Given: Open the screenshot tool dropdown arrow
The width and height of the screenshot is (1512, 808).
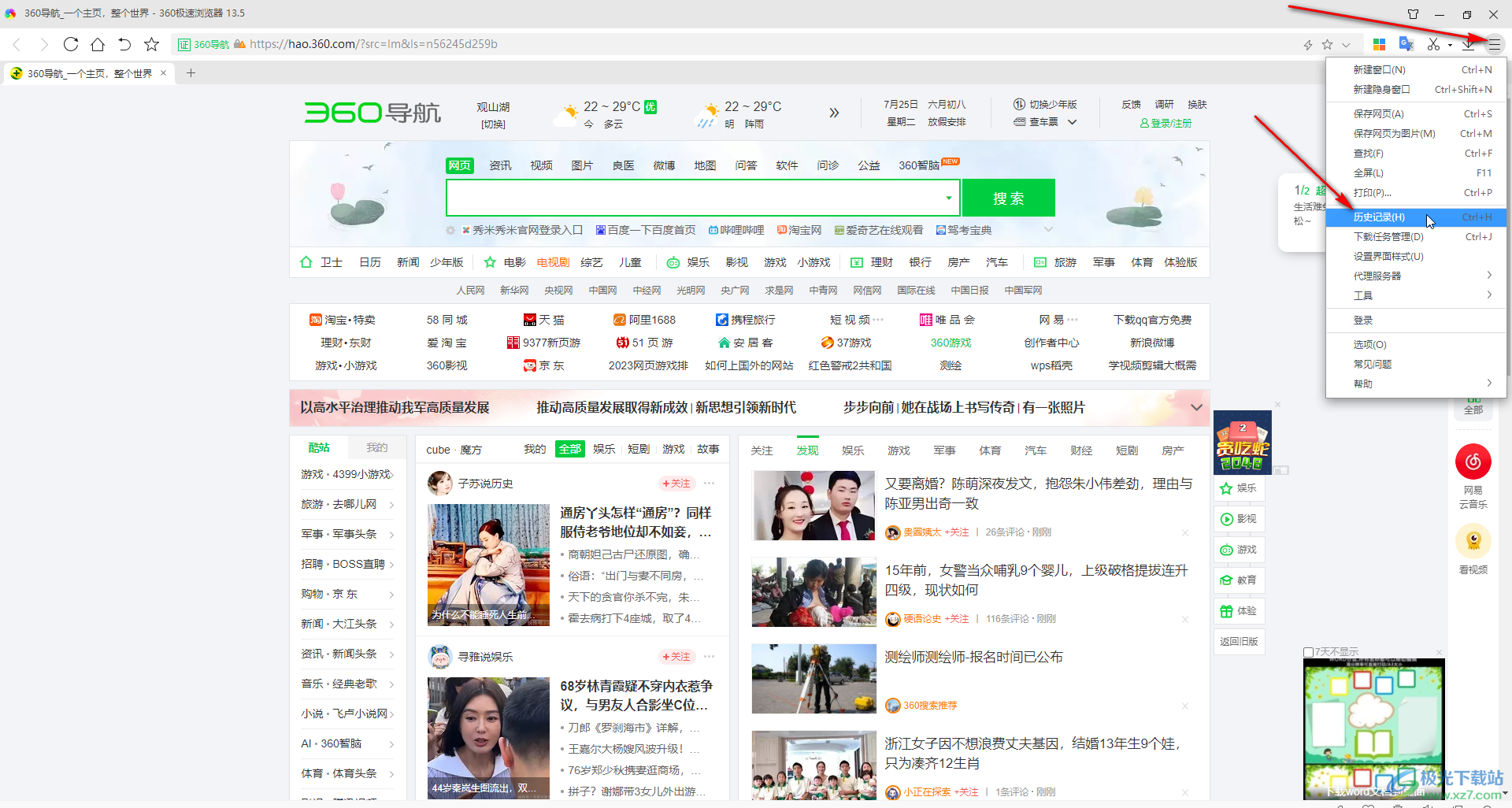Looking at the screenshot, I should click(x=1450, y=45).
